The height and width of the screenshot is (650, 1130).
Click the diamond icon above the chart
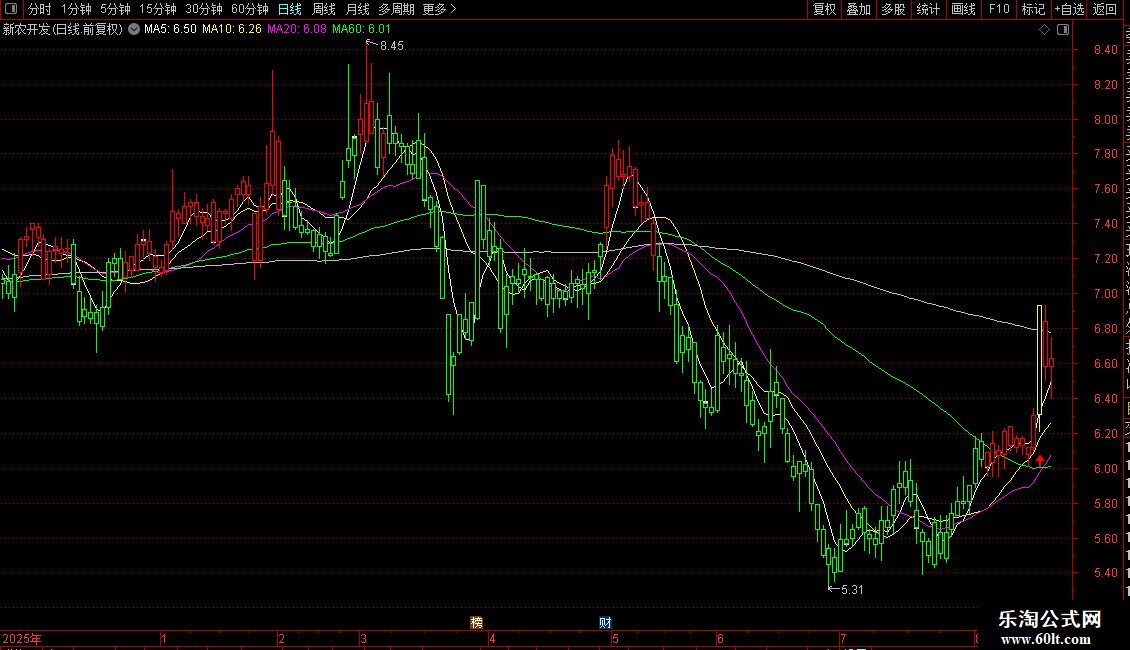coord(1044,30)
